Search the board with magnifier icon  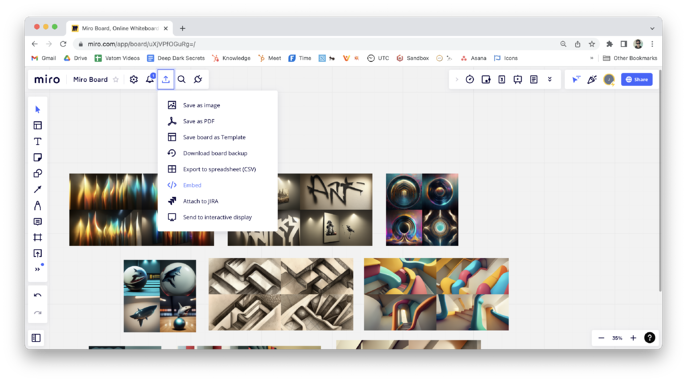[181, 79]
